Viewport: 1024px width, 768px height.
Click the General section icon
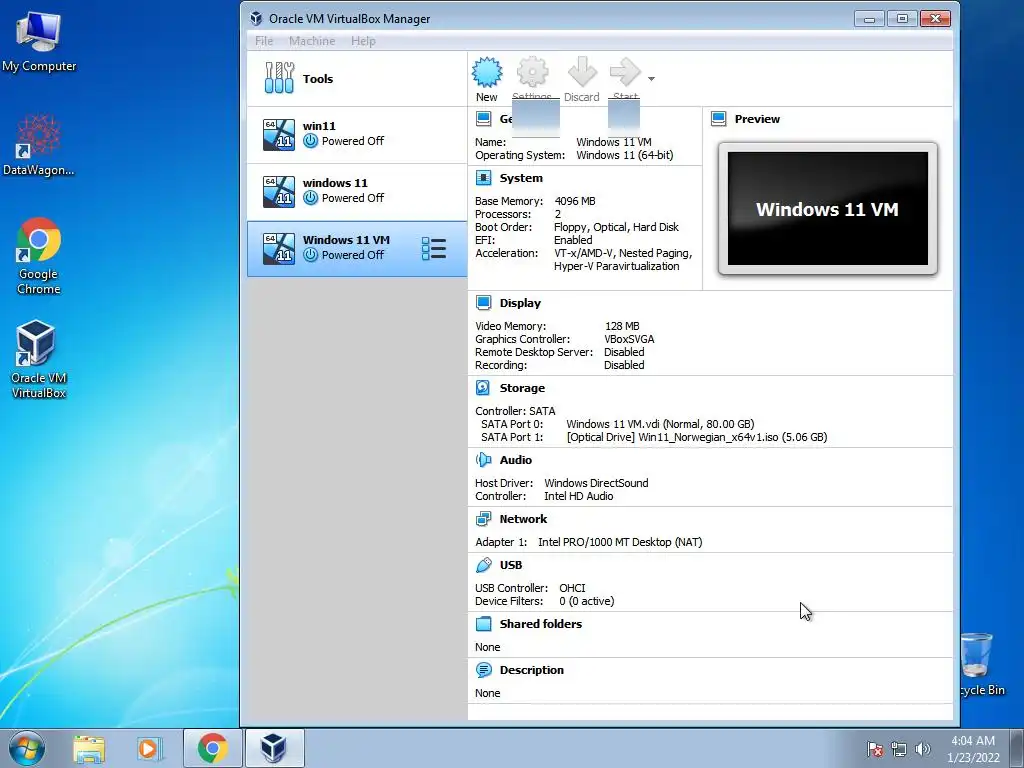pos(483,119)
